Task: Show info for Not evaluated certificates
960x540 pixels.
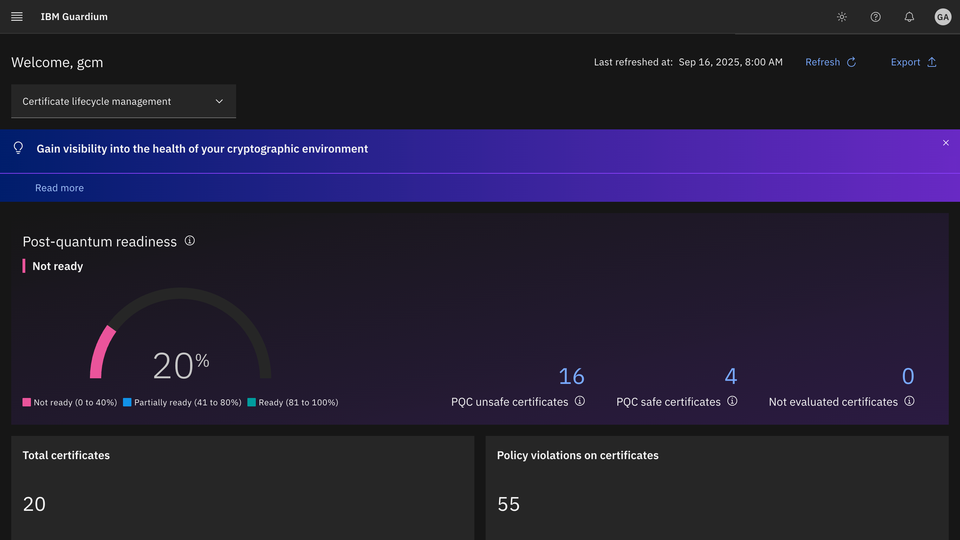Action: (909, 401)
